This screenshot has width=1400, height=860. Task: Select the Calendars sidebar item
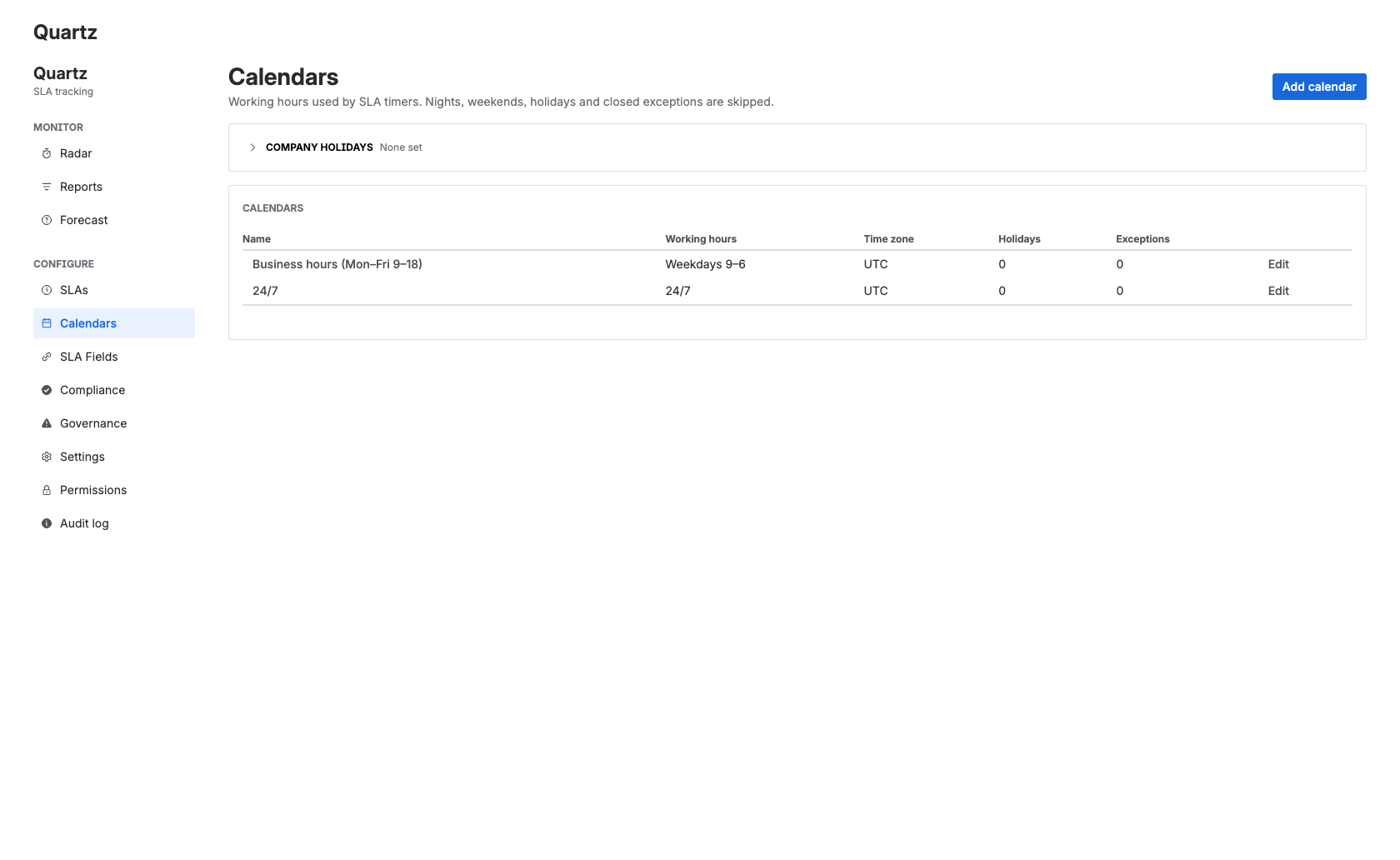tap(114, 323)
